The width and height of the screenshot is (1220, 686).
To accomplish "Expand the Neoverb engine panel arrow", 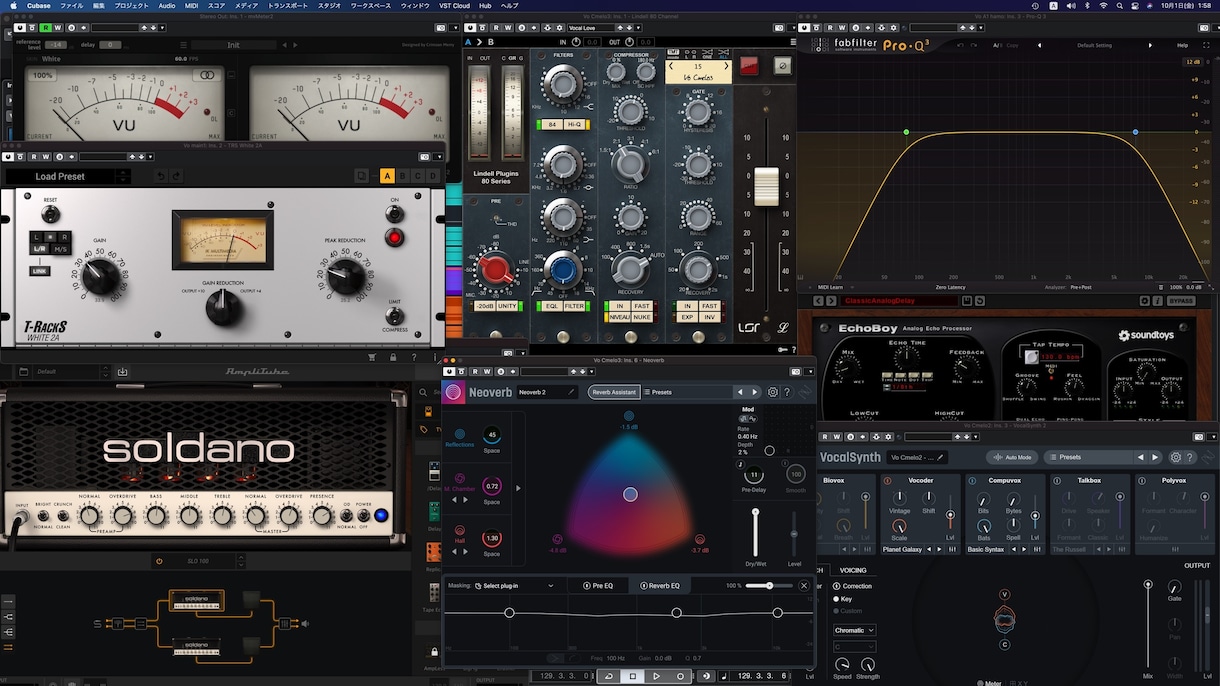I will pos(518,488).
